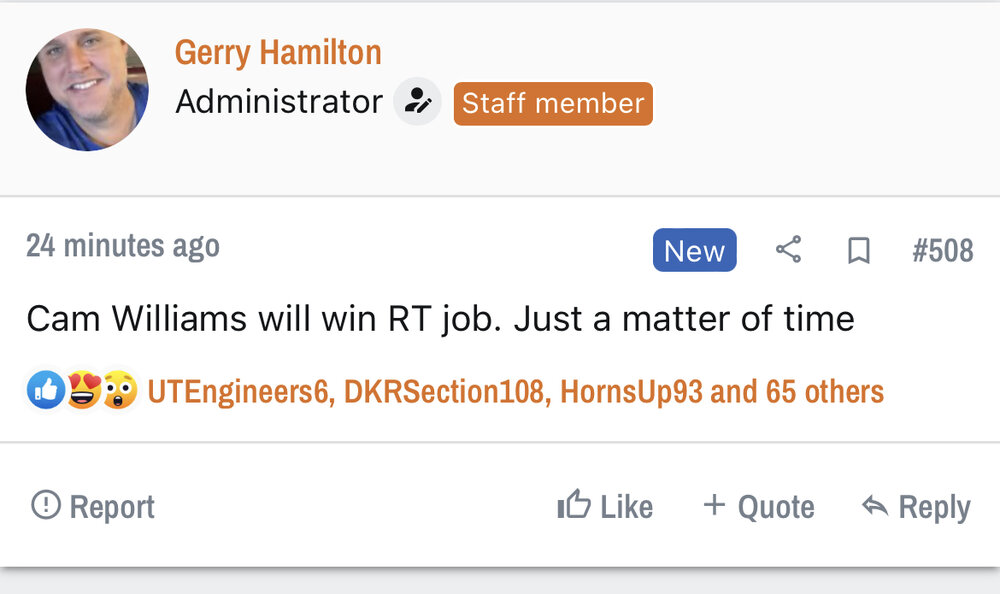Click the surprised face reaction emoji

[x=119, y=391]
